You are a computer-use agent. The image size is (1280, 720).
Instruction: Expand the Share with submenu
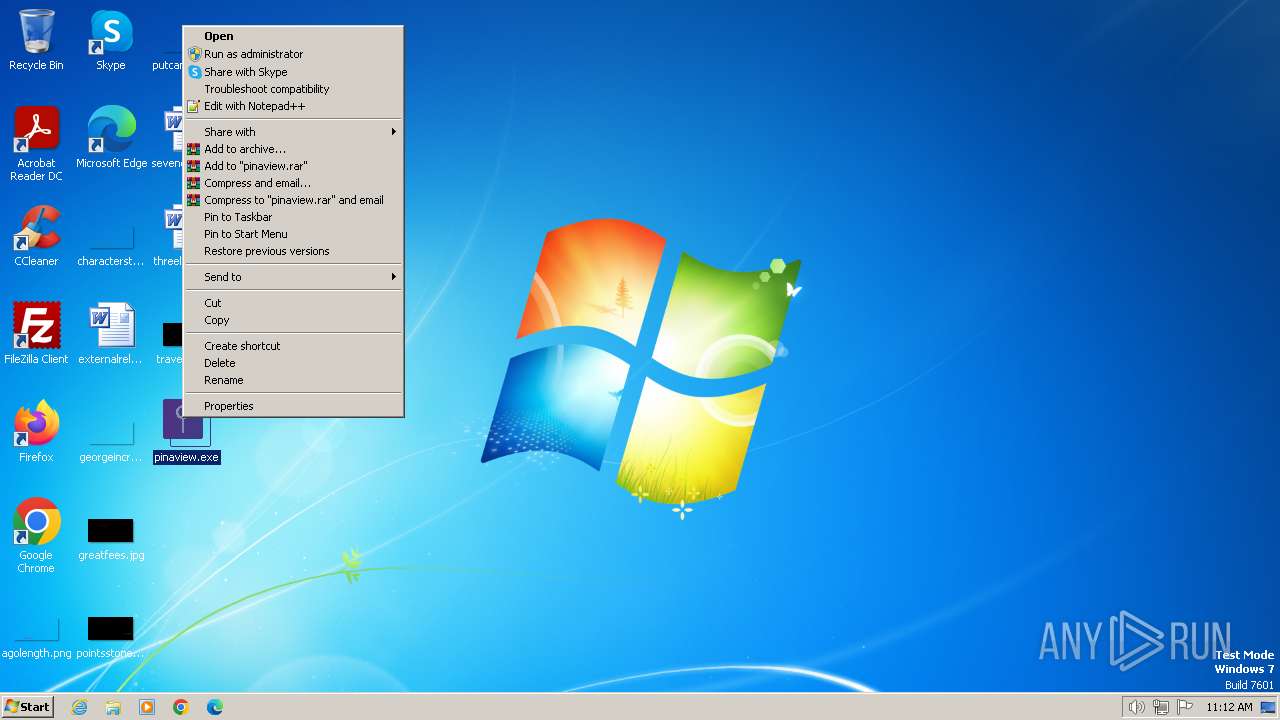tap(294, 132)
